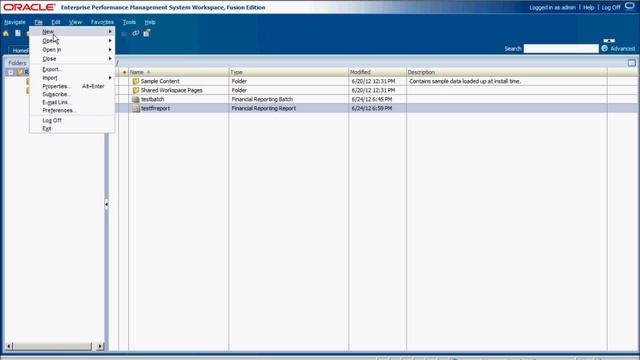Select the Sample Content row name
Viewport: 640px width, 360px height.
pyautogui.click(x=160, y=81)
